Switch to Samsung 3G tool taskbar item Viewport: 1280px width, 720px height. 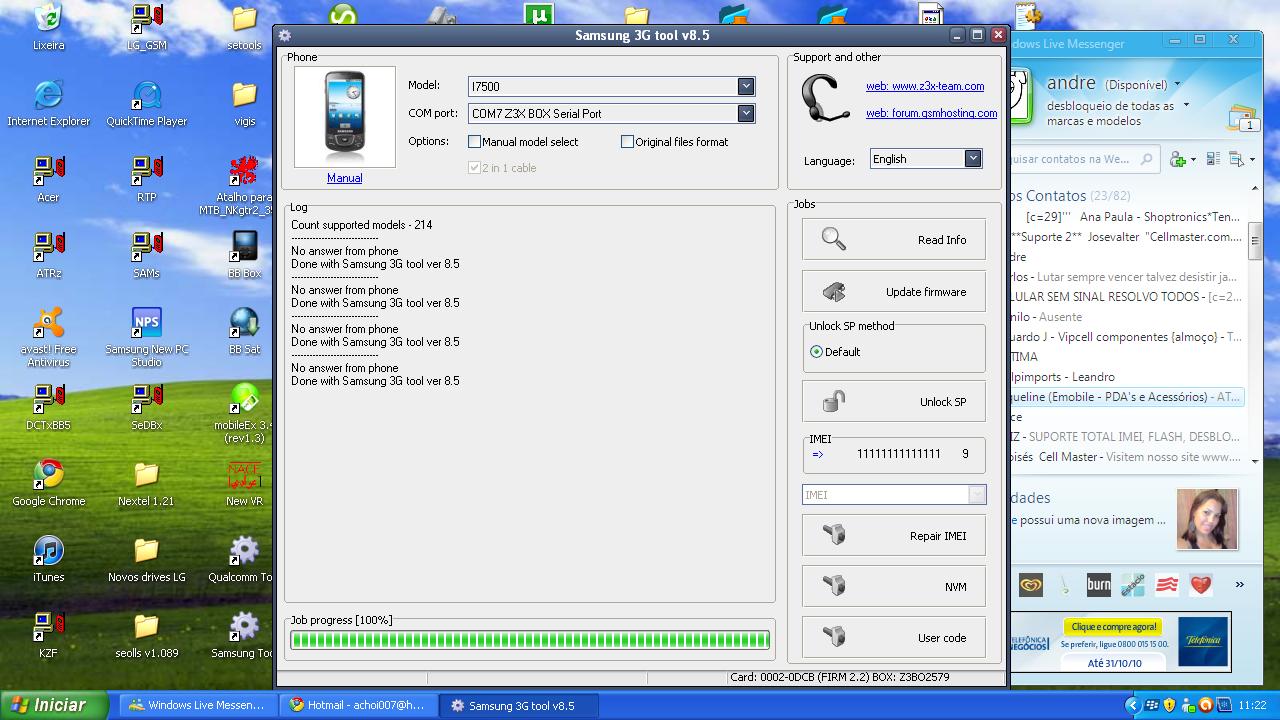(x=520, y=705)
